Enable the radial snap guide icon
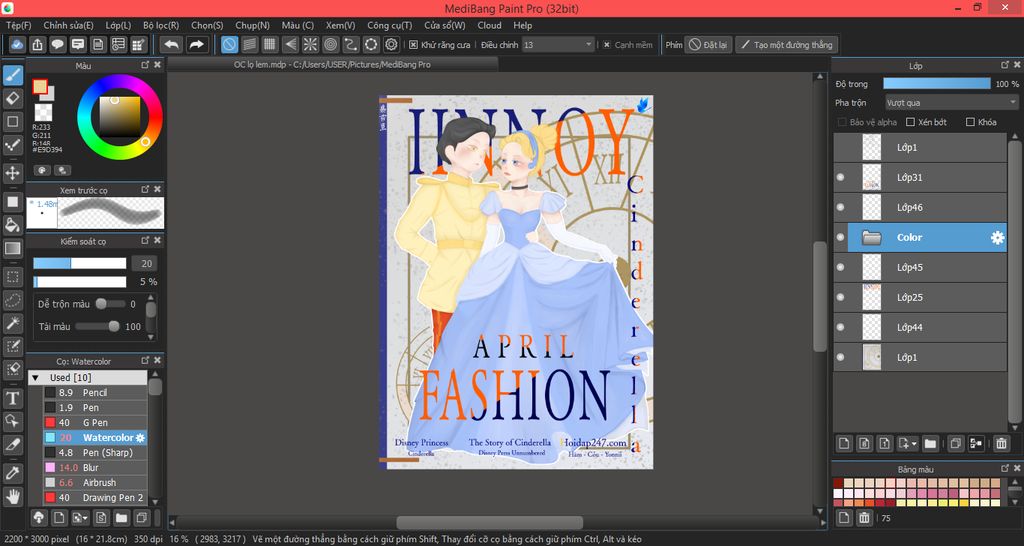This screenshot has height=546, width=1024. [x=310, y=44]
